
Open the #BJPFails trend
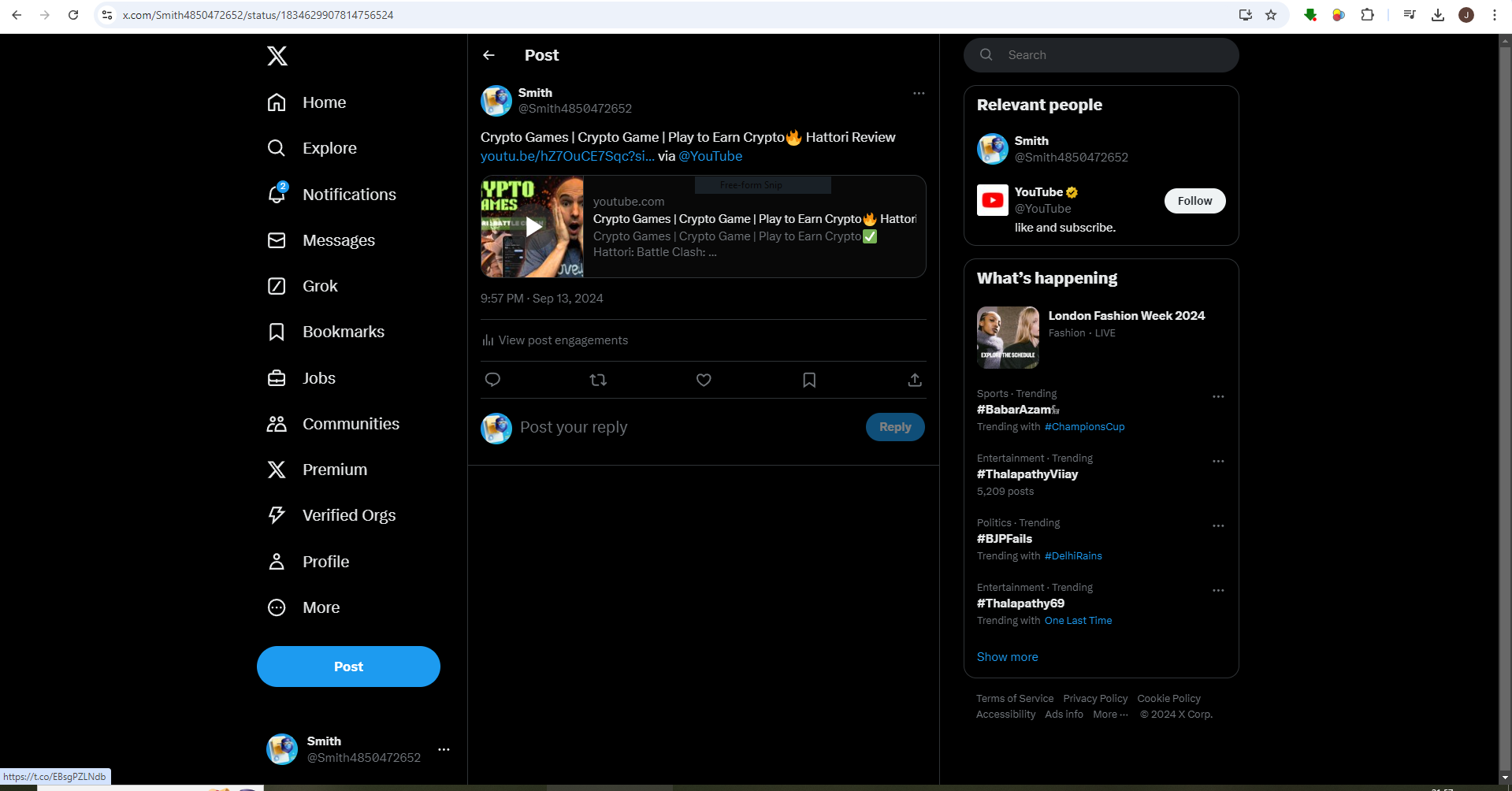pos(1005,539)
